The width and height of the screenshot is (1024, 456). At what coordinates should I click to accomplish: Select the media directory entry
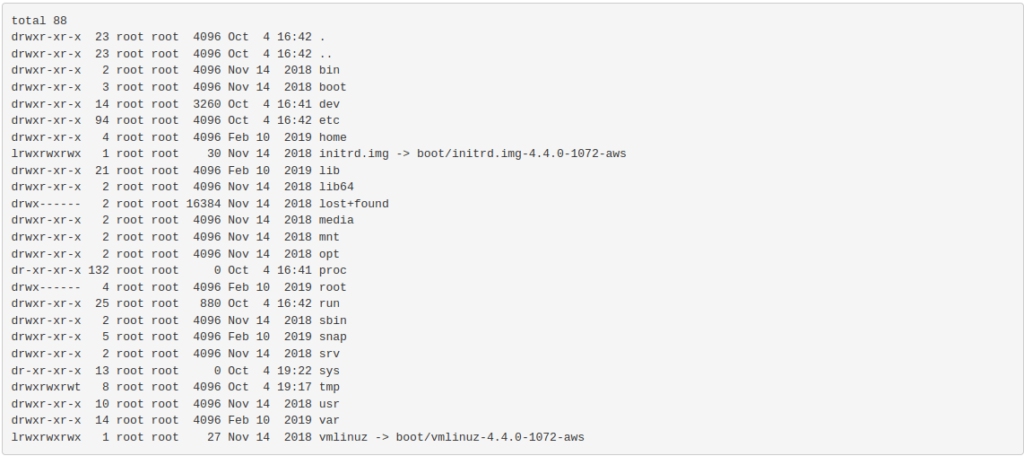[336, 221]
